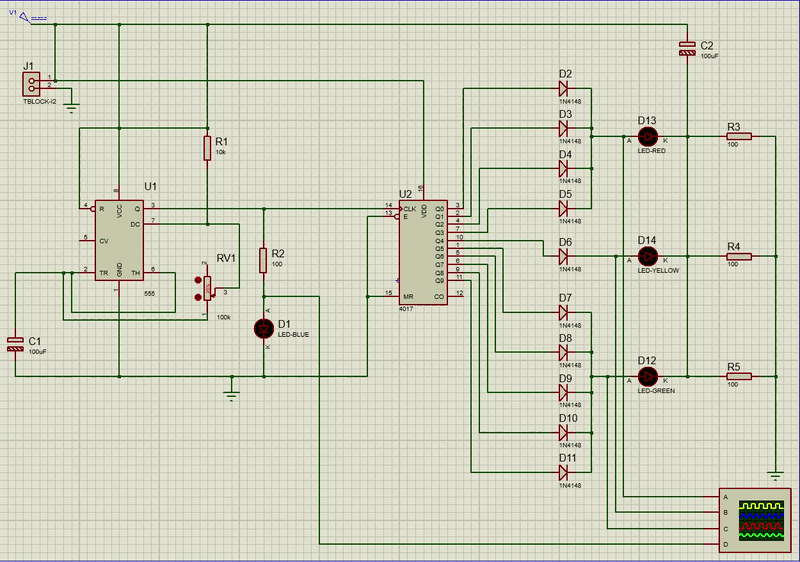Select diode D8 1N4148
This screenshot has width=800, height=562.
pyautogui.click(x=563, y=352)
